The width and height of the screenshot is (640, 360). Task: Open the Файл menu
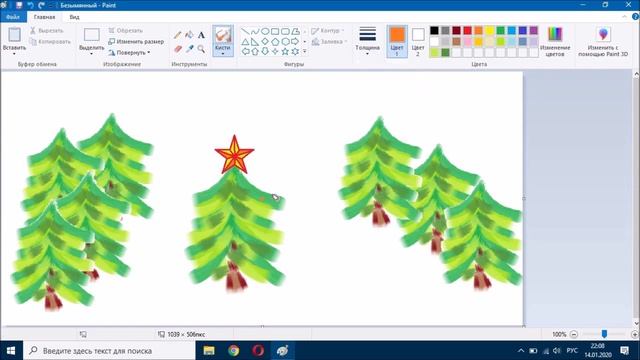coord(13,17)
